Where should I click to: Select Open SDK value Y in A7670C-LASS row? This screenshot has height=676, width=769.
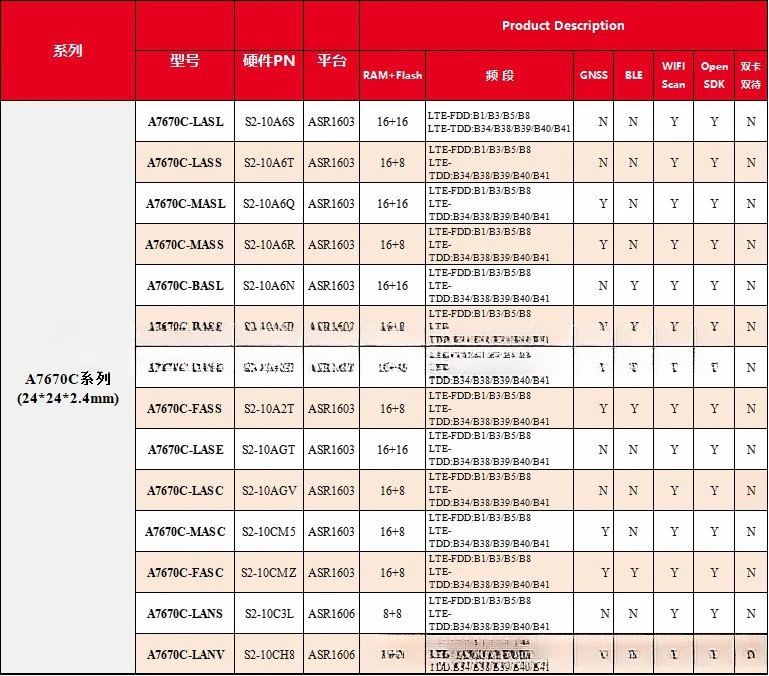(x=714, y=162)
